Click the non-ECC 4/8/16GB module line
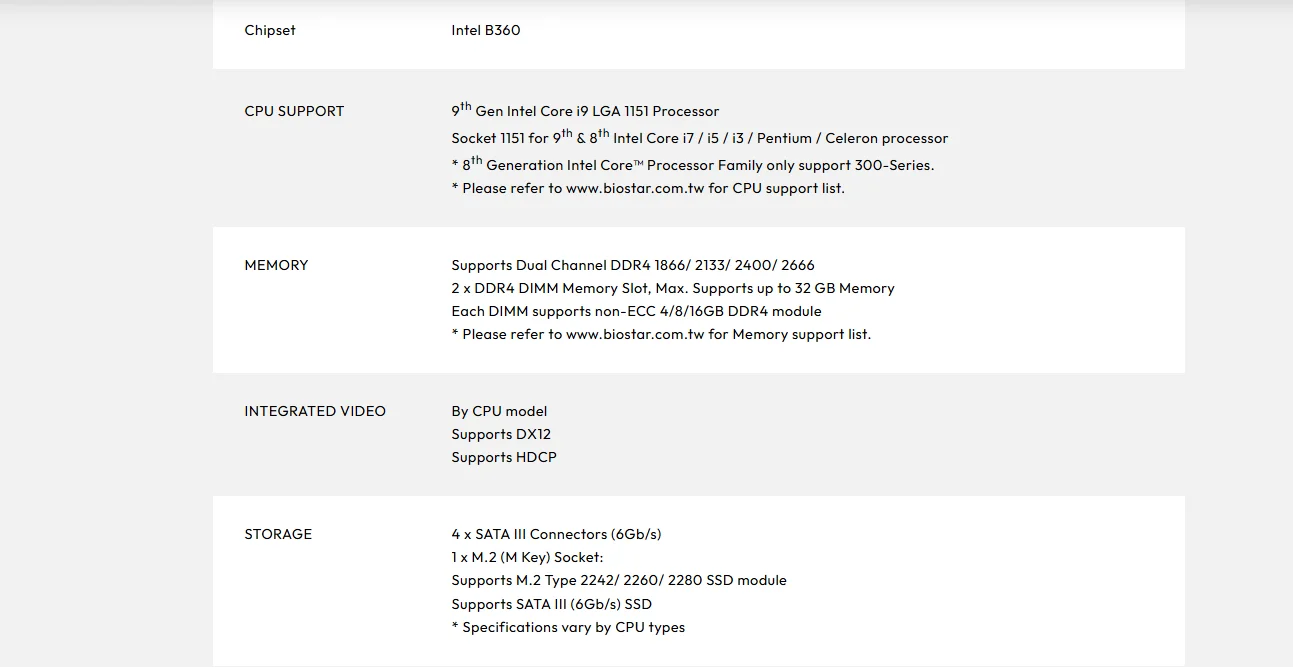The width and height of the screenshot is (1293, 667). tap(636, 311)
